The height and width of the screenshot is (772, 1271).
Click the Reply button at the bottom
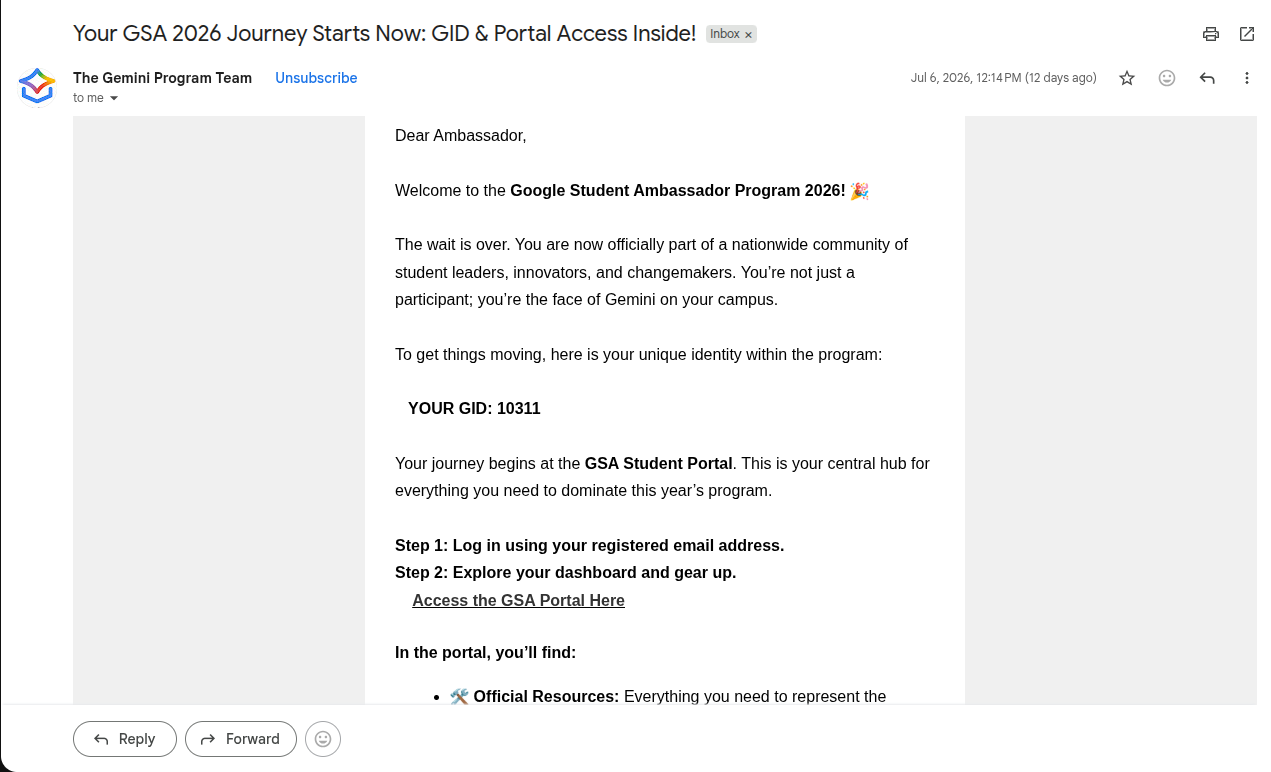[125, 739]
